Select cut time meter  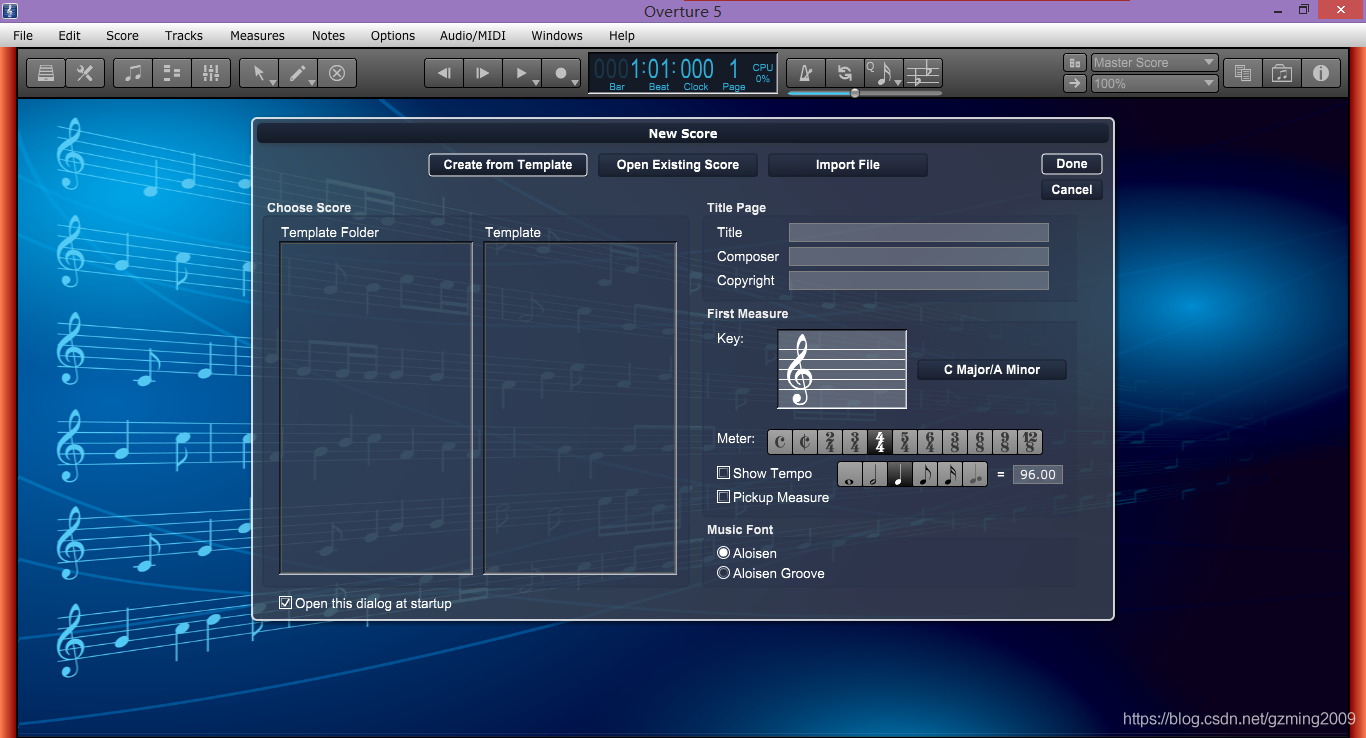tap(805, 442)
